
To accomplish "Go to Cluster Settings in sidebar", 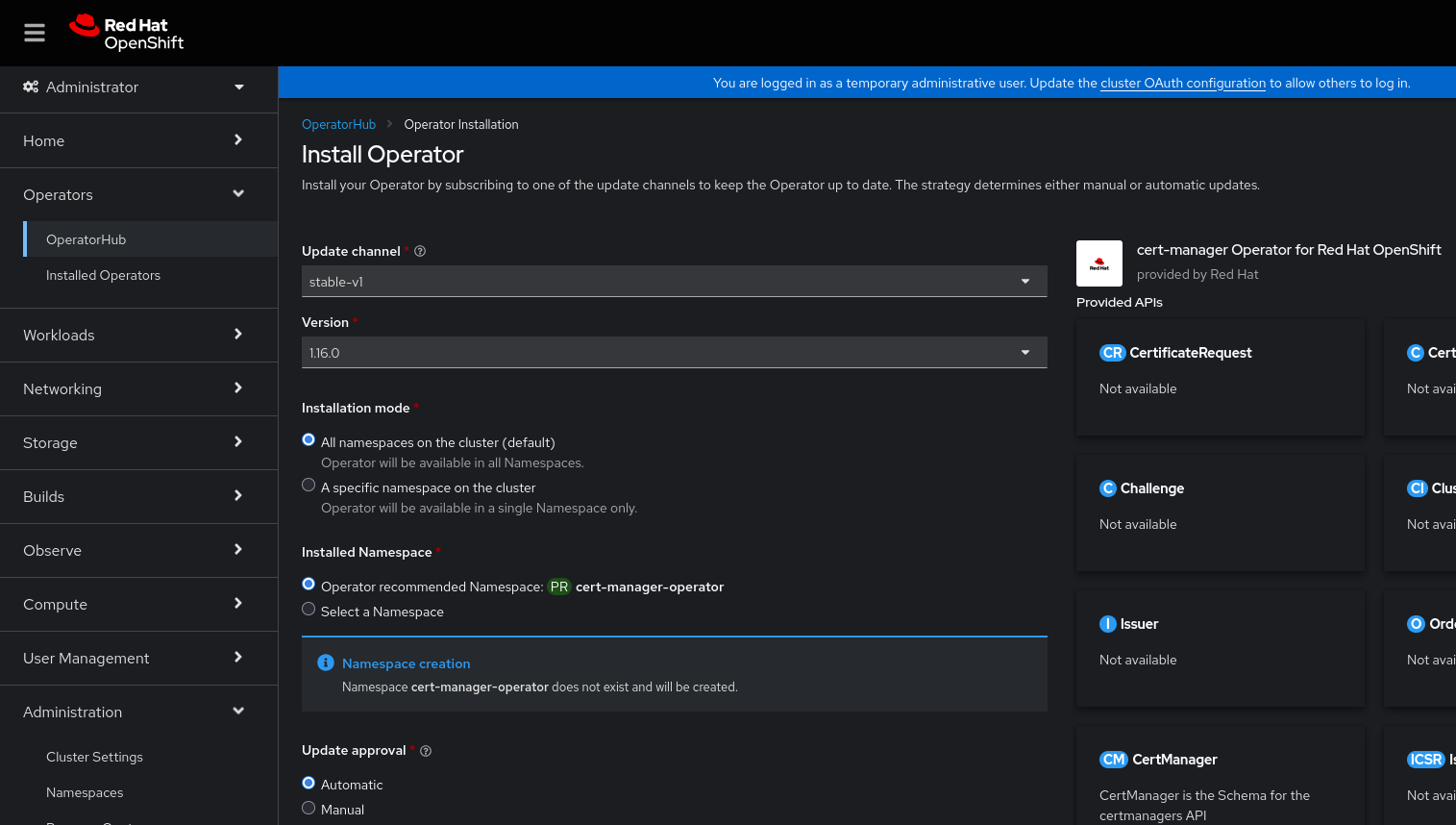I will pyautogui.click(x=94, y=757).
